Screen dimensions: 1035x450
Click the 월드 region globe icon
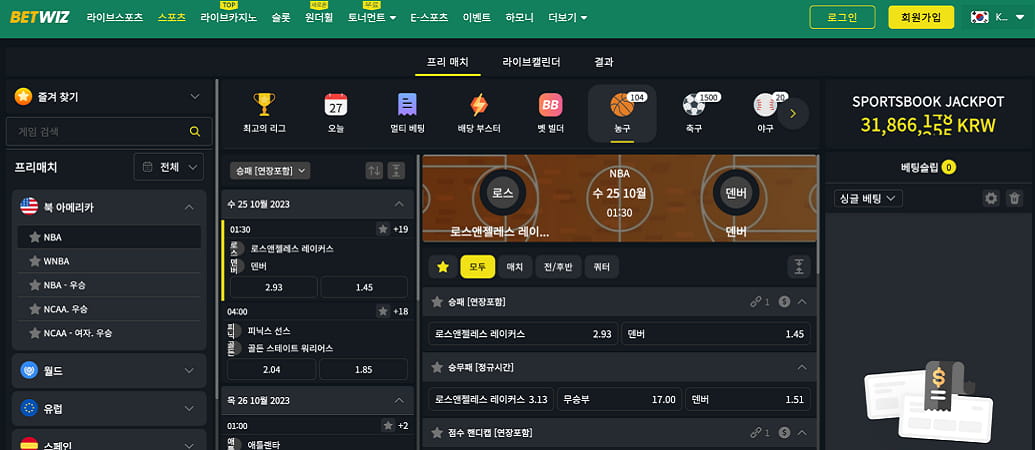tap(29, 370)
